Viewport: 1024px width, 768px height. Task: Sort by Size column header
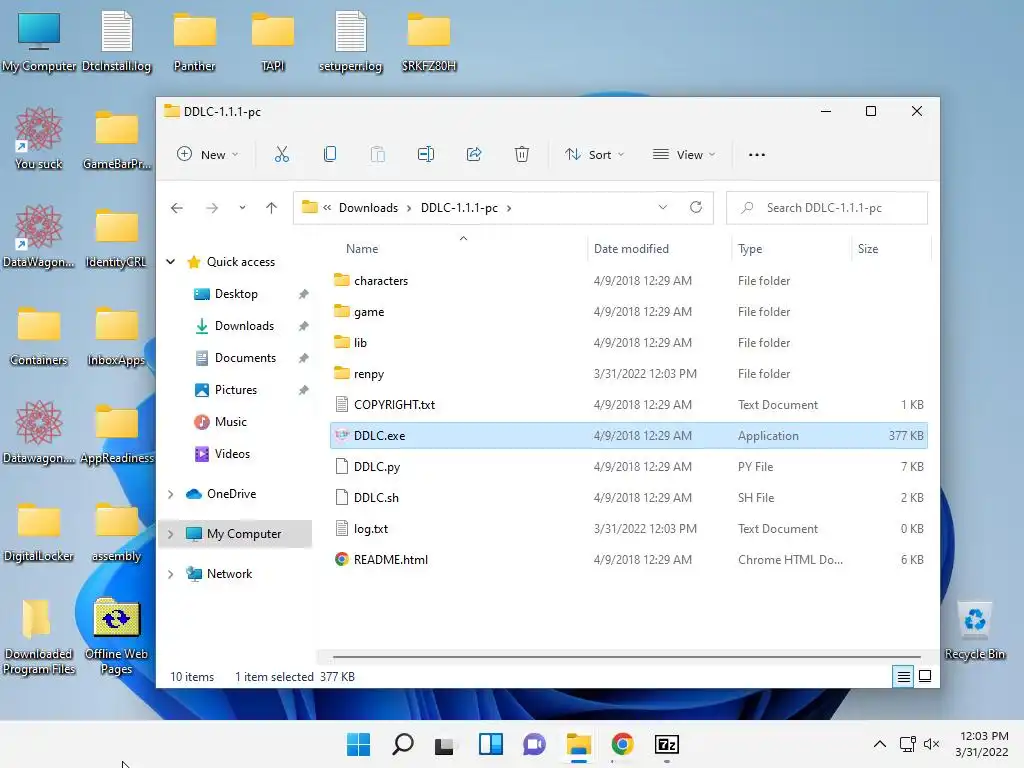pyautogui.click(x=868, y=249)
